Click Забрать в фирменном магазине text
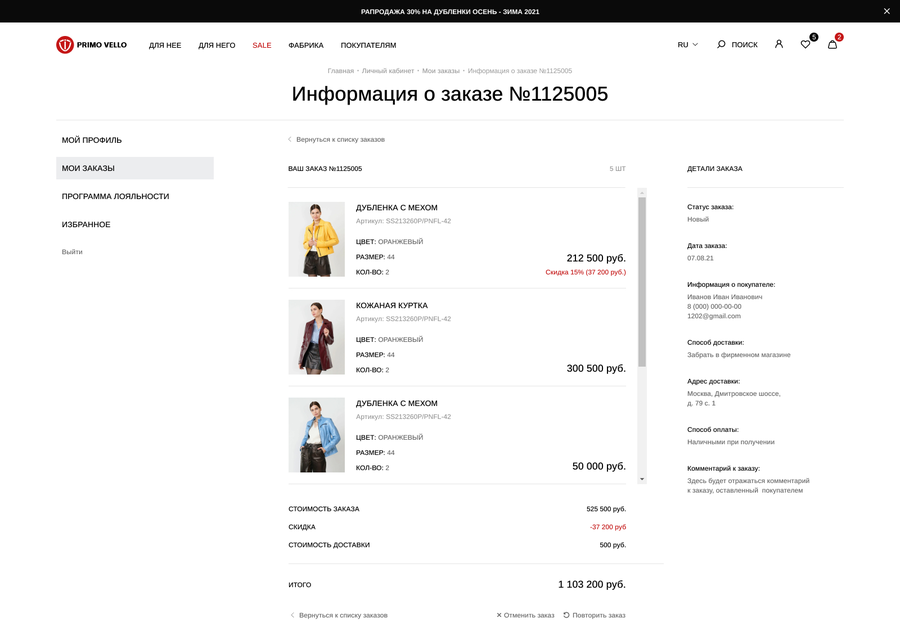 point(739,355)
